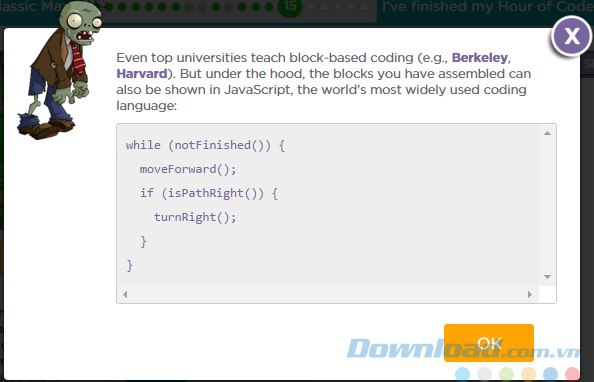Click the orange OK button
This screenshot has width=594, height=382.
[489, 343]
